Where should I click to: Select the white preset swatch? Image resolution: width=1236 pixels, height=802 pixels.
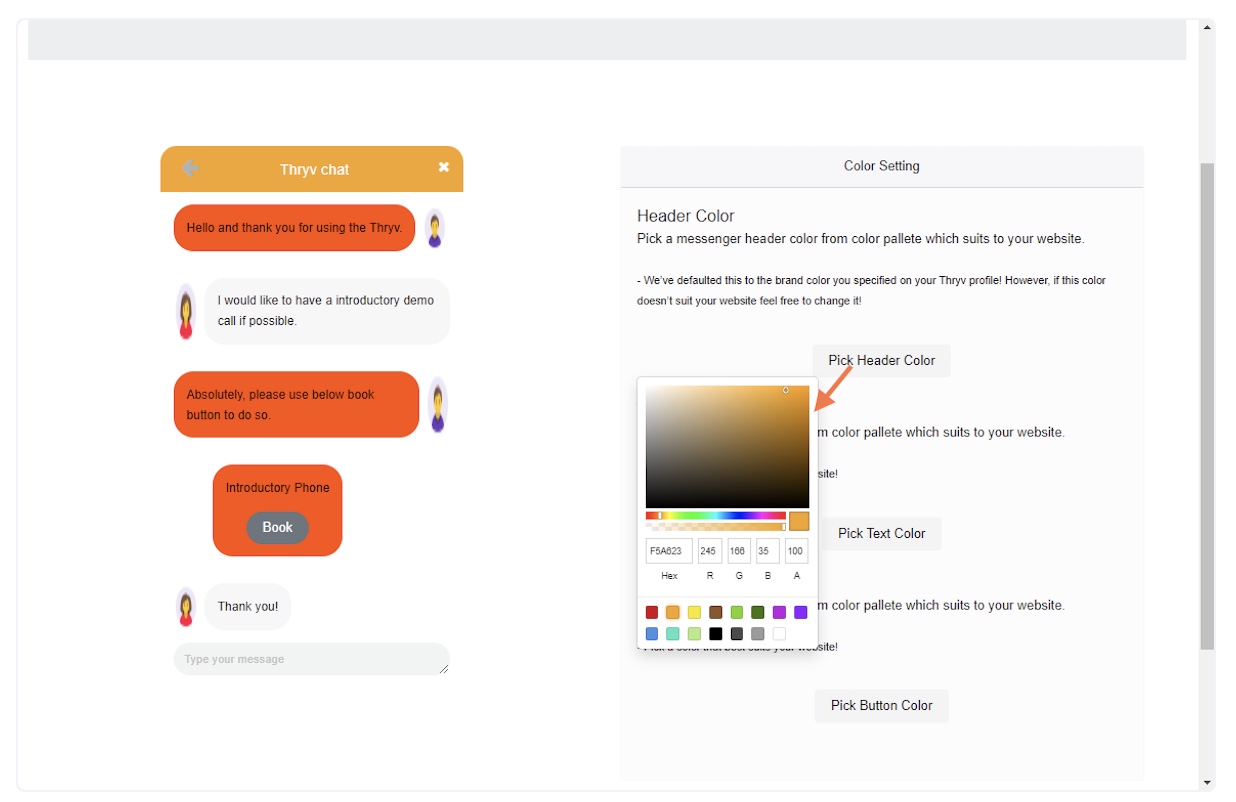[779, 634]
